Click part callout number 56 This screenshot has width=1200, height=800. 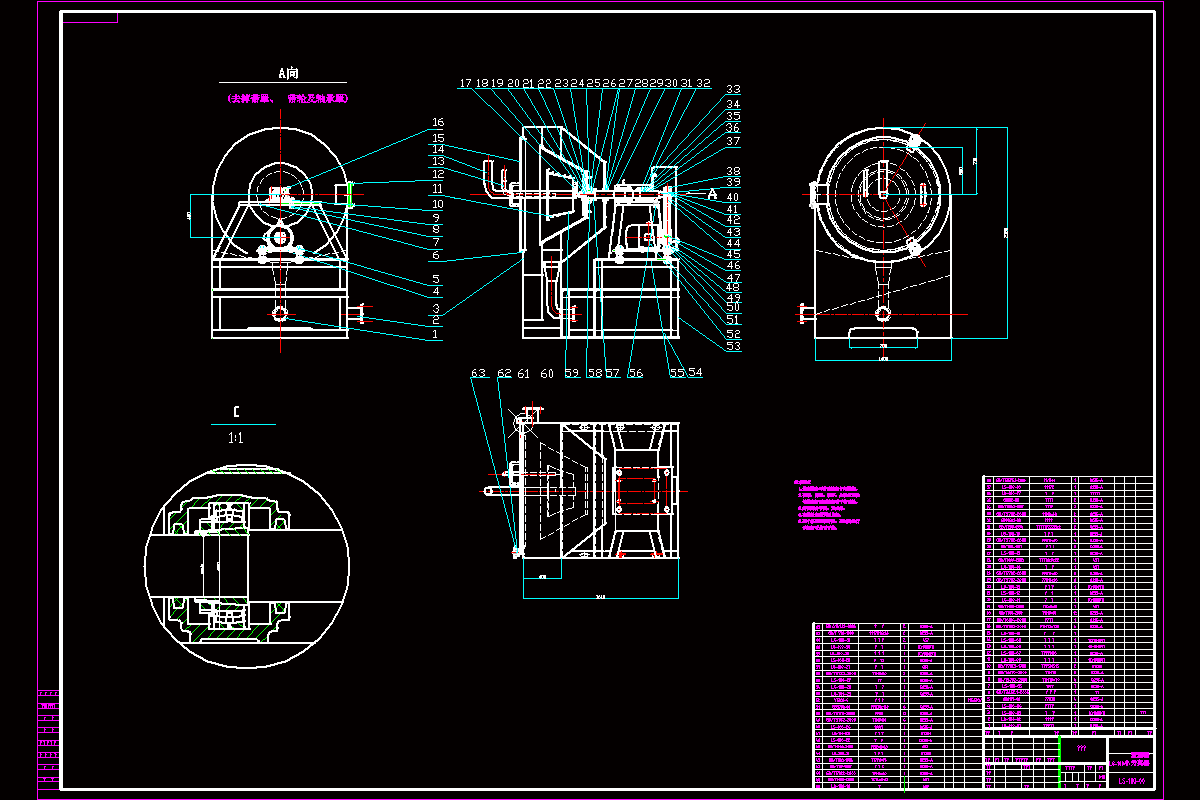(x=635, y=373)
